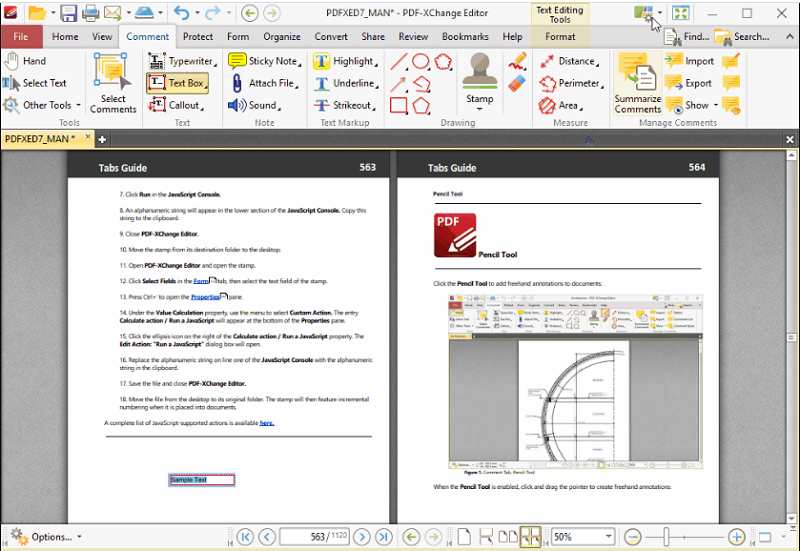Image resolution: width=800 pixels, height=551 pixels.
Task: Toggle continuous page layout
Action: [486, 537]
